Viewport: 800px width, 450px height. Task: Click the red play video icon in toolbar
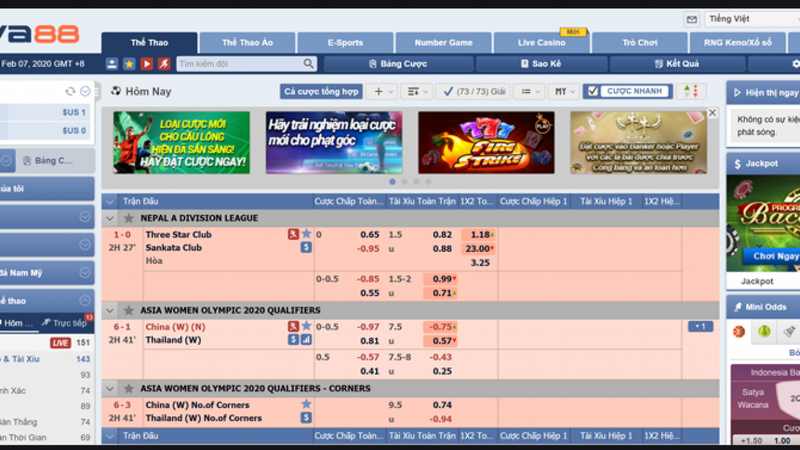point(146,63)
